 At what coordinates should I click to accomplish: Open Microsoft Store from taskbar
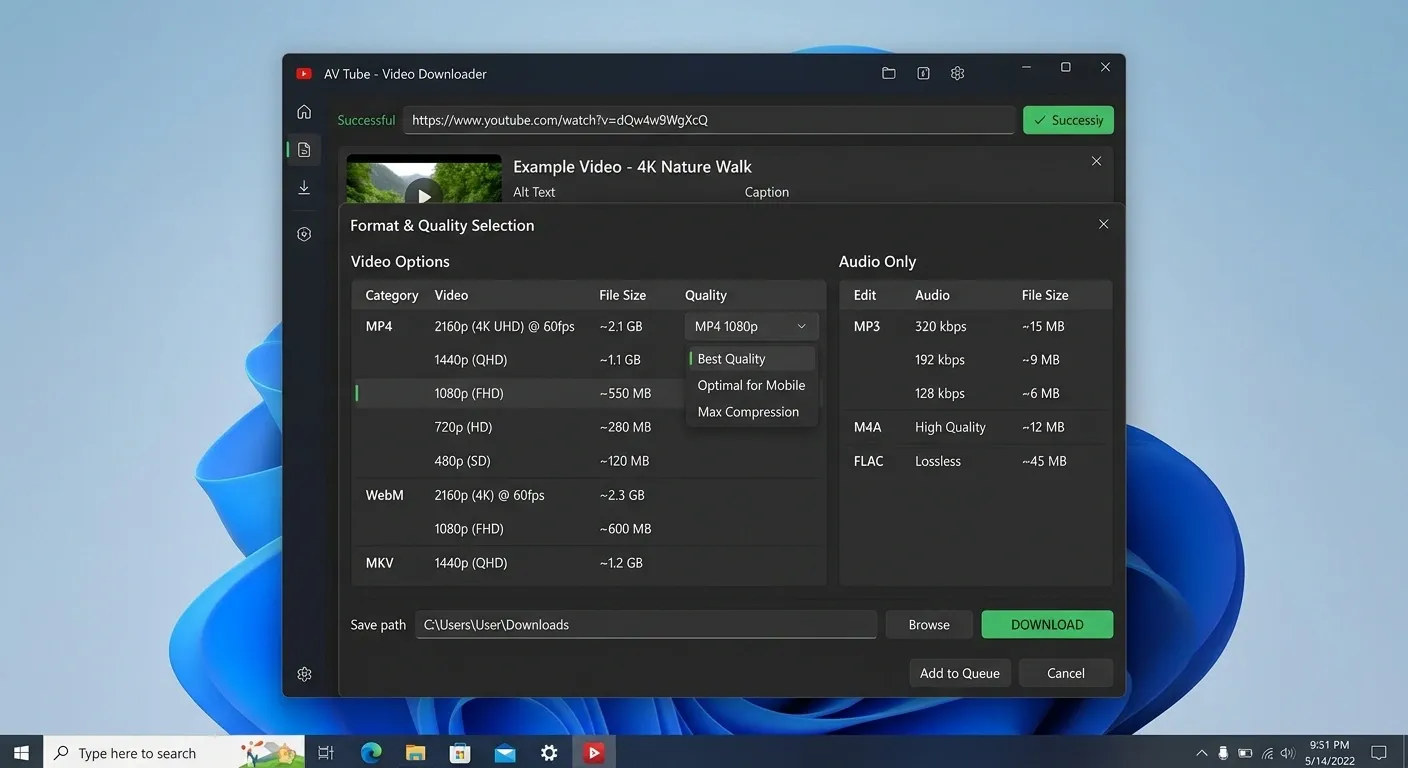click(x=460, y=753)
